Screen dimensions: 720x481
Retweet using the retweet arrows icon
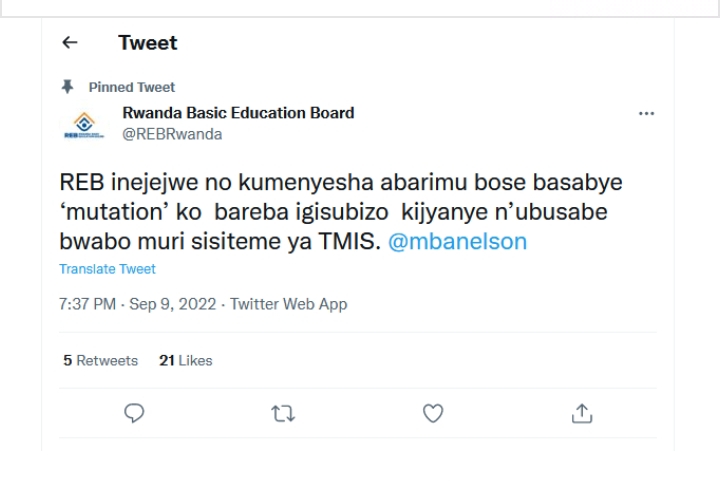pos(283,413)
